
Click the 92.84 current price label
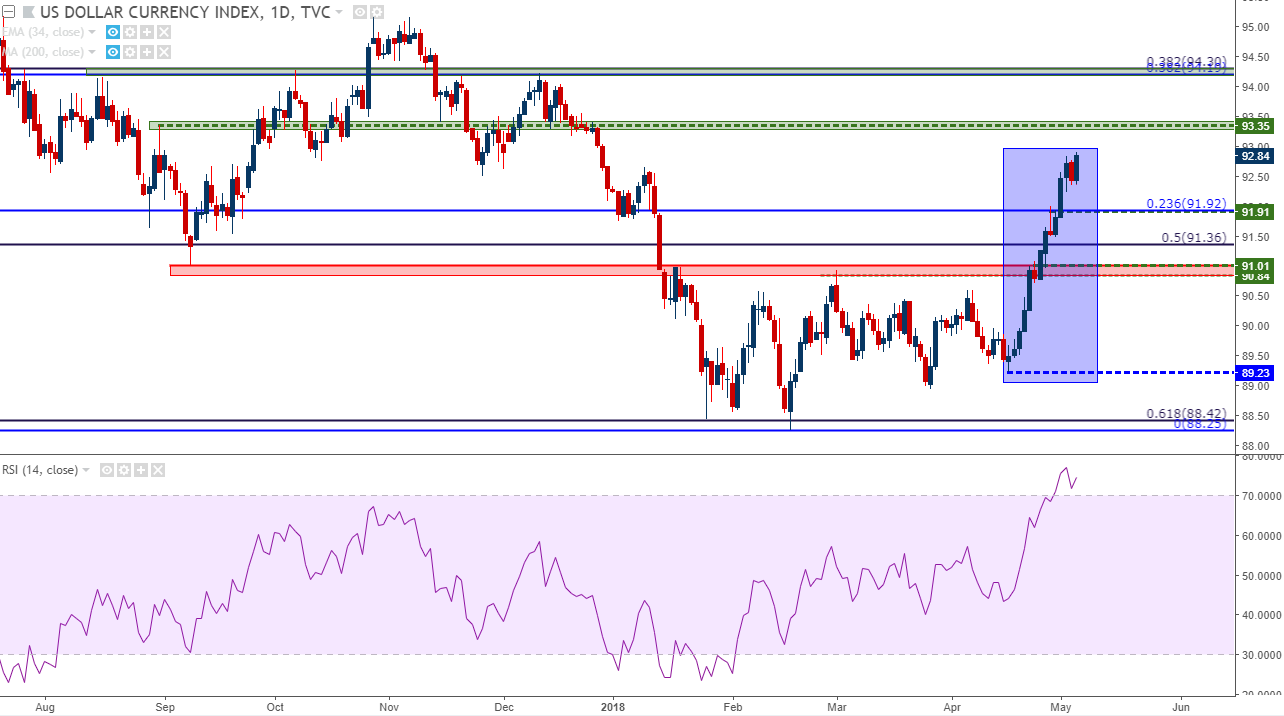pyautogui.click(x=1255, y=156)
